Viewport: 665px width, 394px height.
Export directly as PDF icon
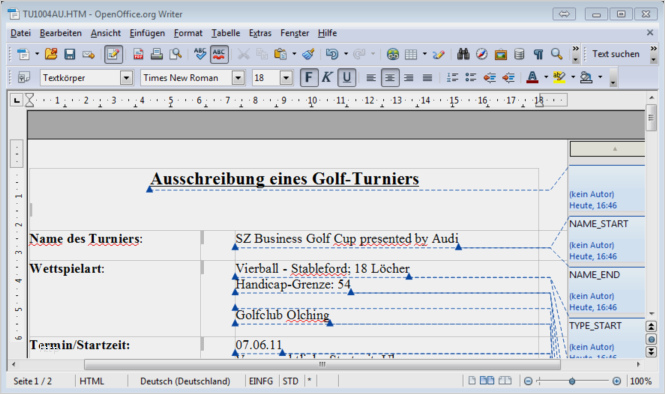(x=138, y=54)
